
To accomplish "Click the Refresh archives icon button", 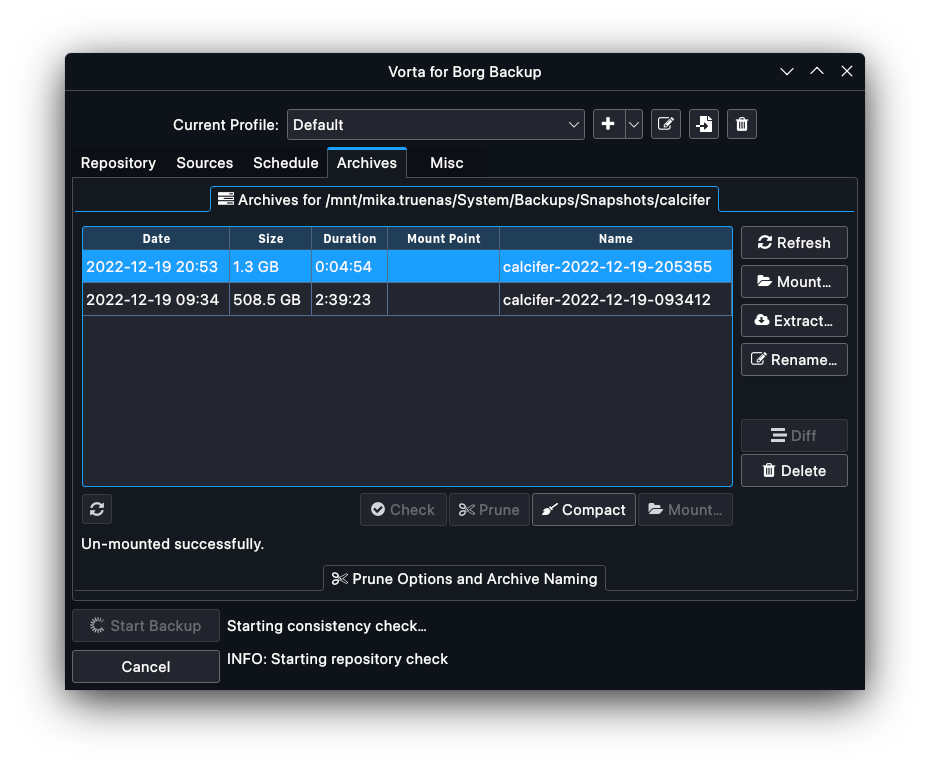I will (x=793, y=242).
